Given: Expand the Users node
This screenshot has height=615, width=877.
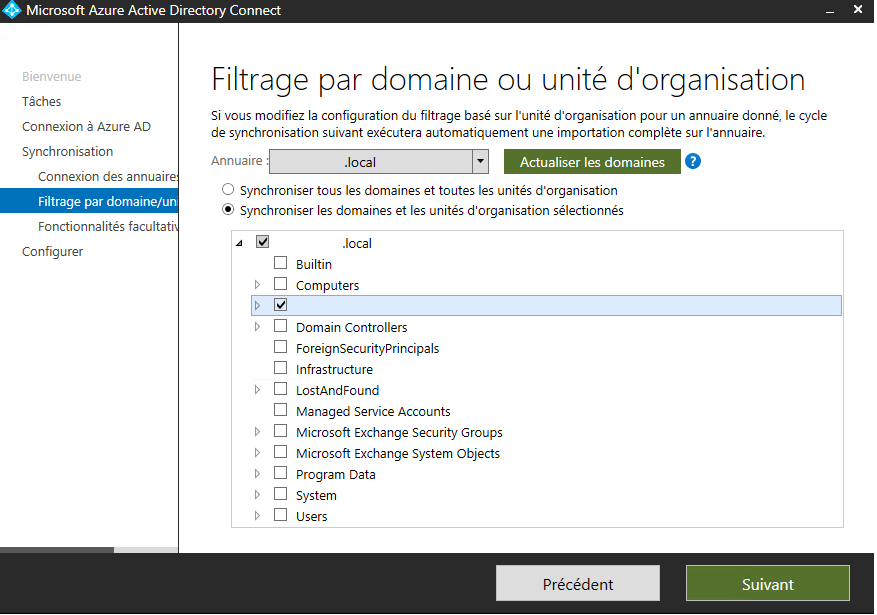Looking at the screenshot, I should pos(257,515).
